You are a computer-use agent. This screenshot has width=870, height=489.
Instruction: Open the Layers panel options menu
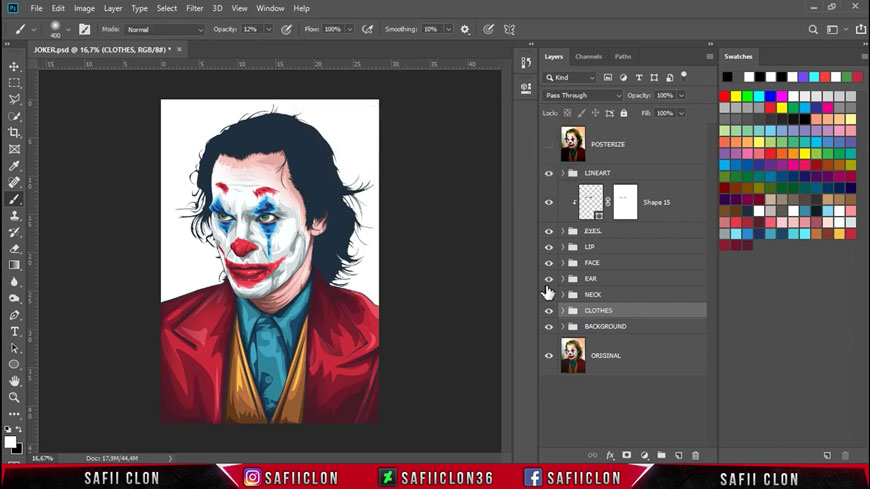coord(710,57)
